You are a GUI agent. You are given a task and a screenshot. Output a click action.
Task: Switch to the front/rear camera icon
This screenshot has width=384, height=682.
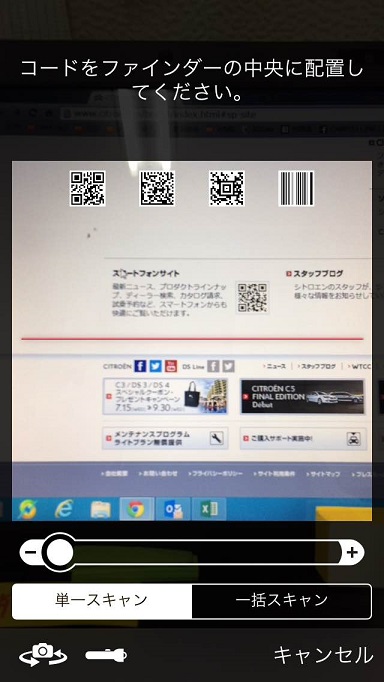pyautogui.click(x=43, y=654)
